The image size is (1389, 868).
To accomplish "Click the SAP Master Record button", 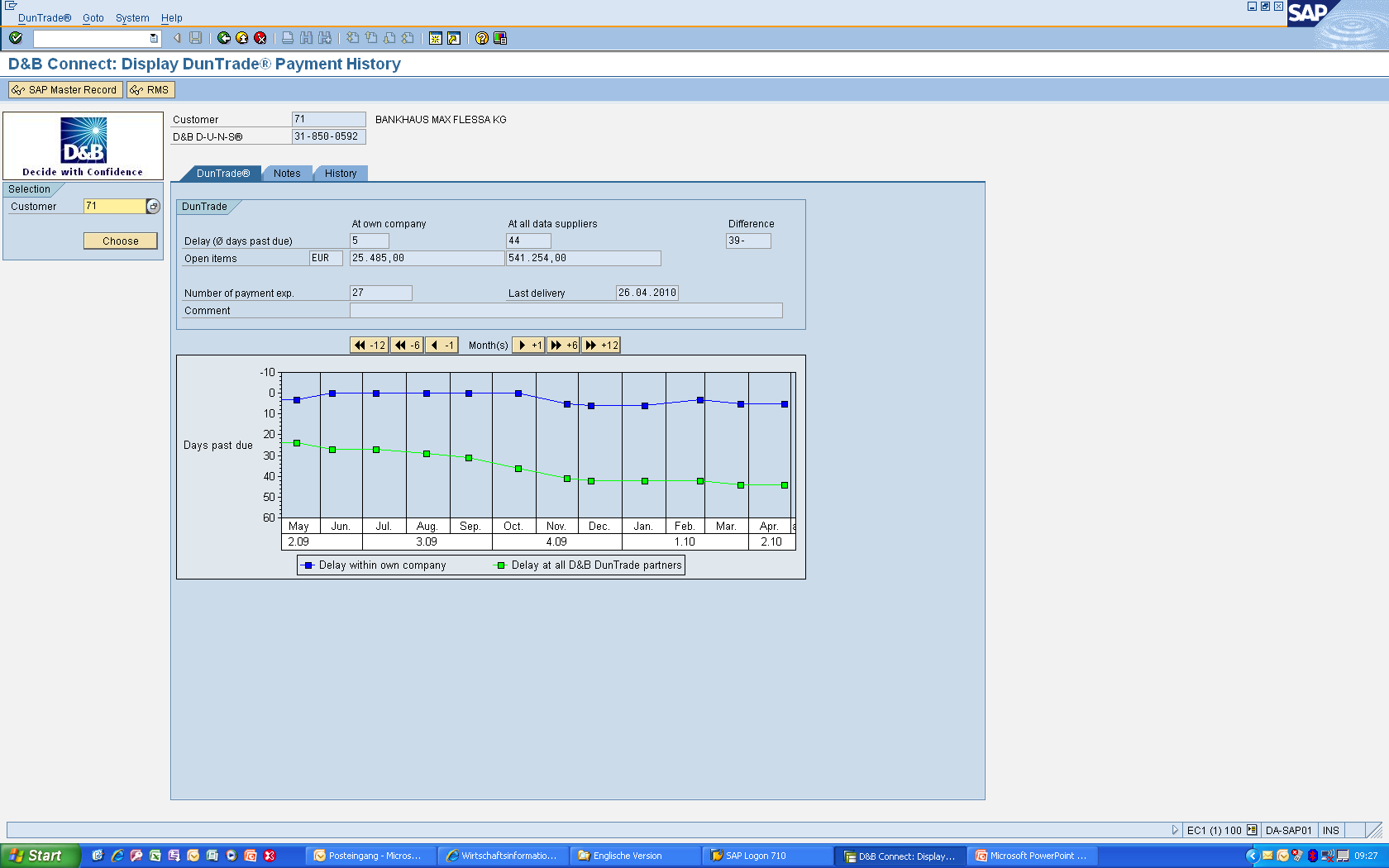I will (65, 90).
